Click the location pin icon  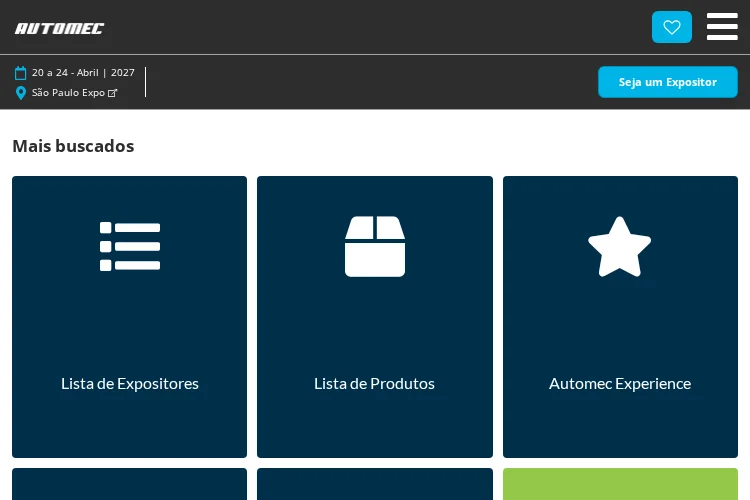tap(21, 93)
